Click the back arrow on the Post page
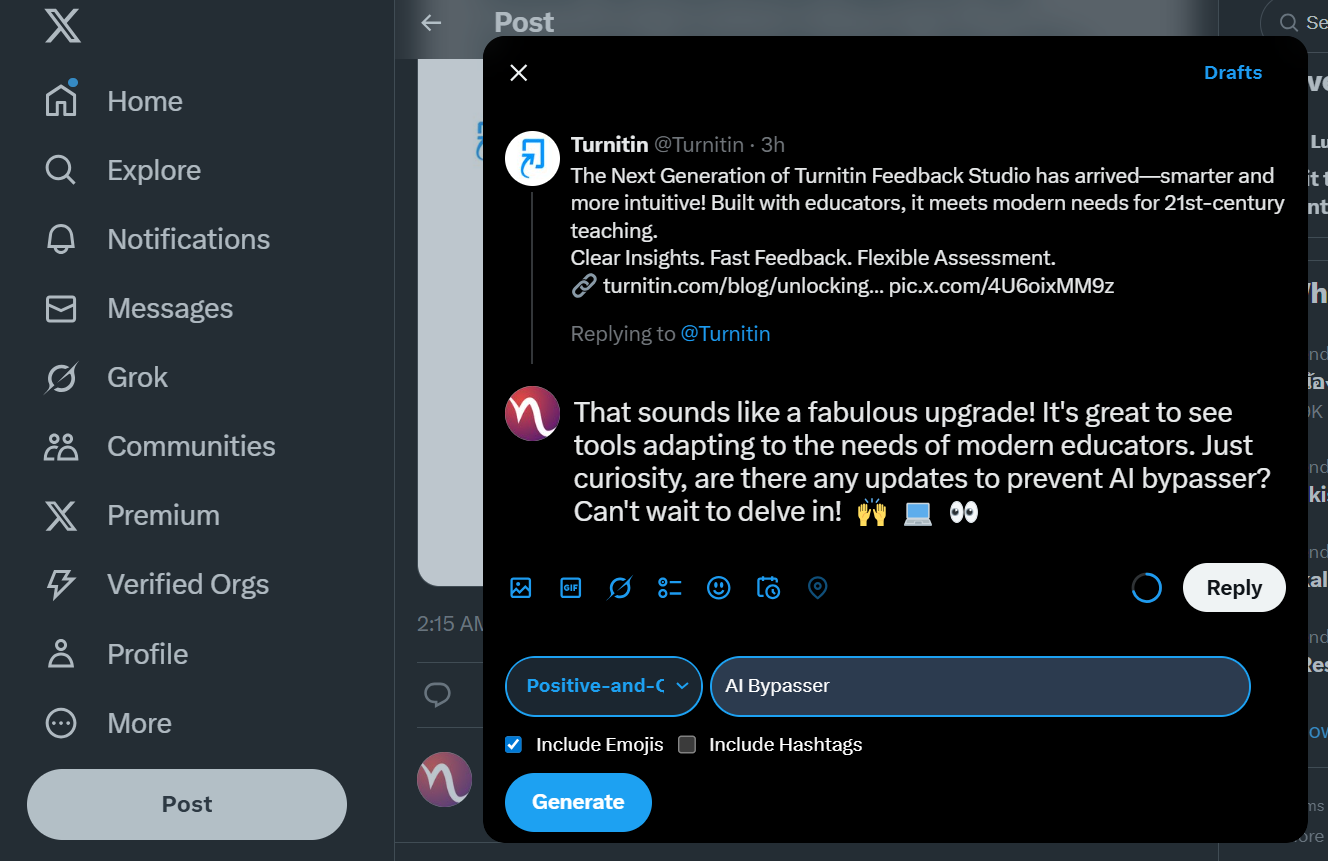Image resolution: width=1328 pixels, height=861 pixels. (x=431, y=22)
